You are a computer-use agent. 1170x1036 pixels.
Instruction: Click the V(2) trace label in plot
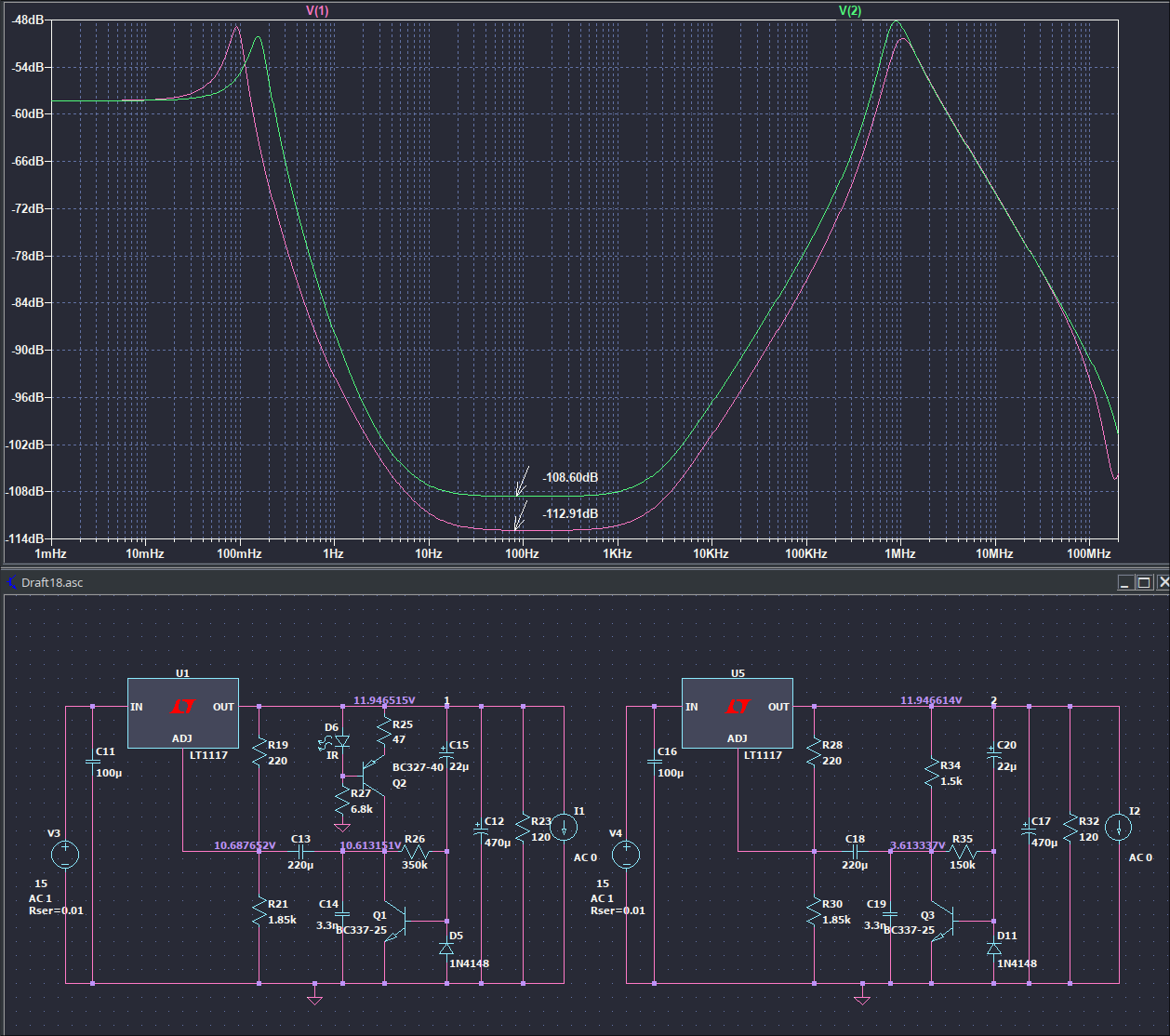coord(849,10)
